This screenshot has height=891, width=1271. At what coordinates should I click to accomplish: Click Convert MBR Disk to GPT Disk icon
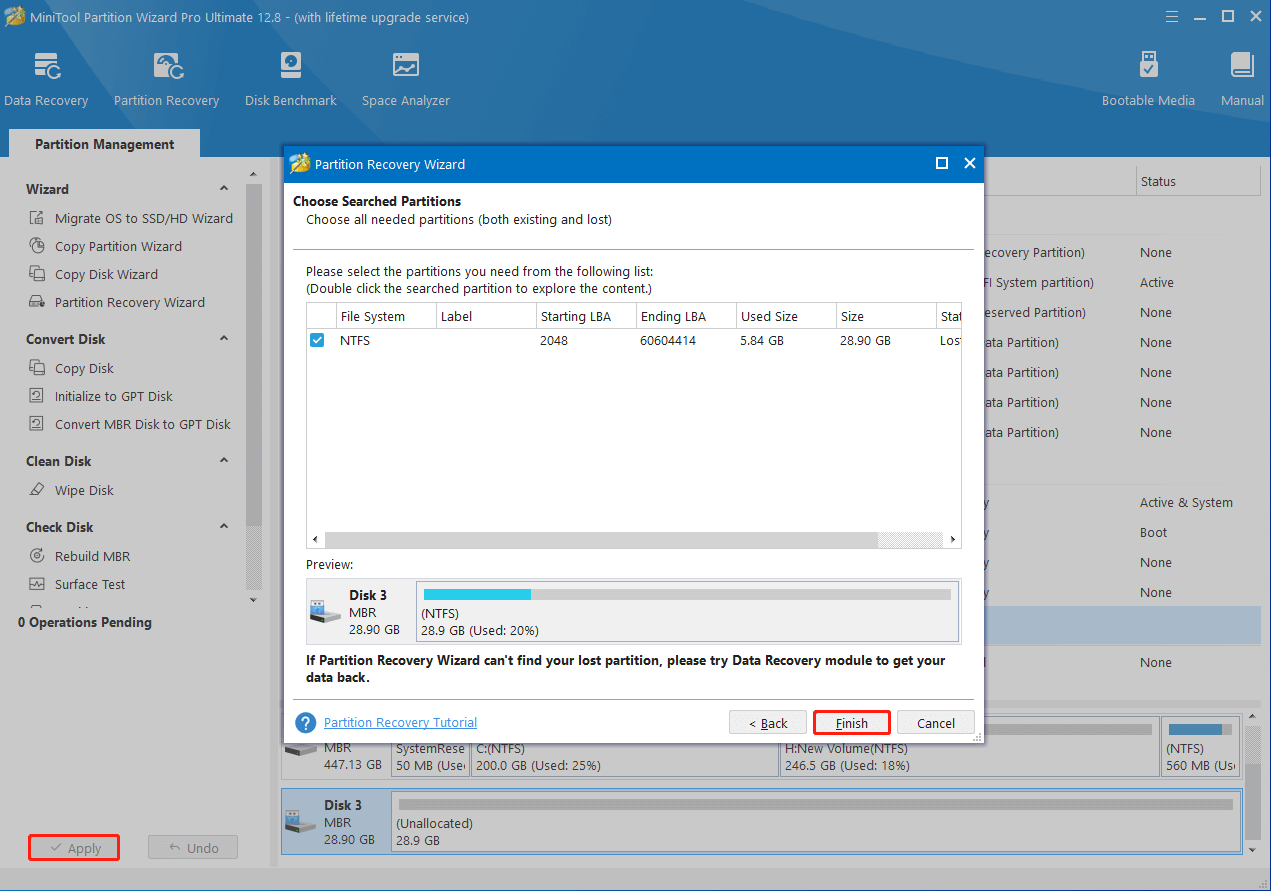(x=37, y=424)
